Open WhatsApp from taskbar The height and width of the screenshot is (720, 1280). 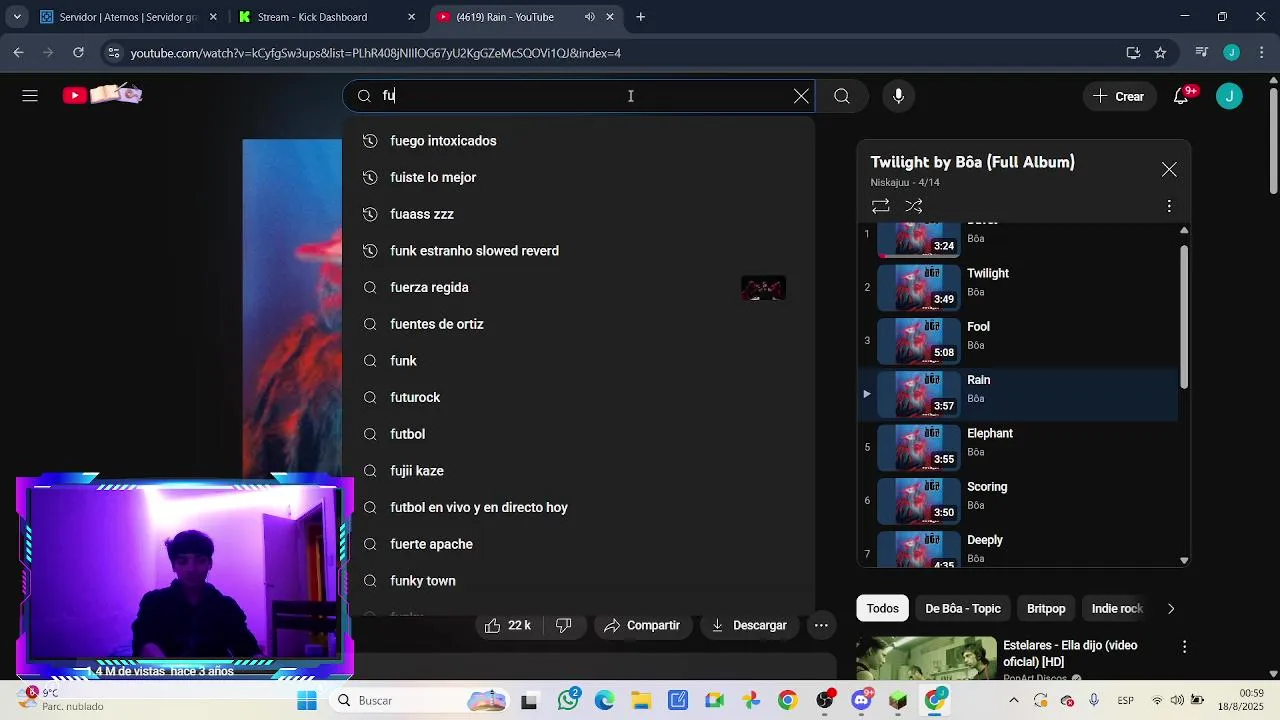pyautogui.click(x=570, y=701)
